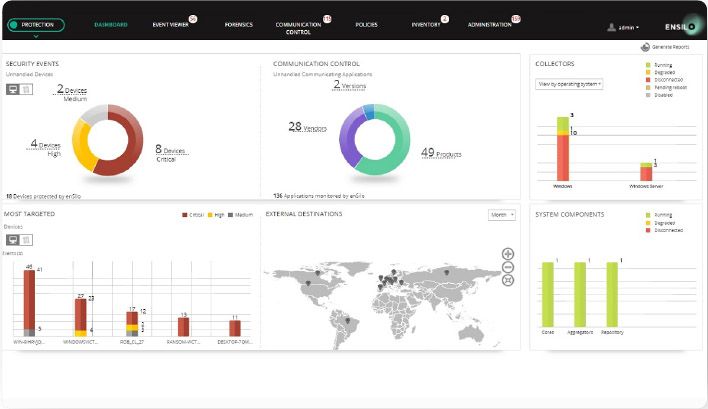Switch Security Events to desktop devices view
This screenshot has height=409, width=708.
[x=13, y=89]
